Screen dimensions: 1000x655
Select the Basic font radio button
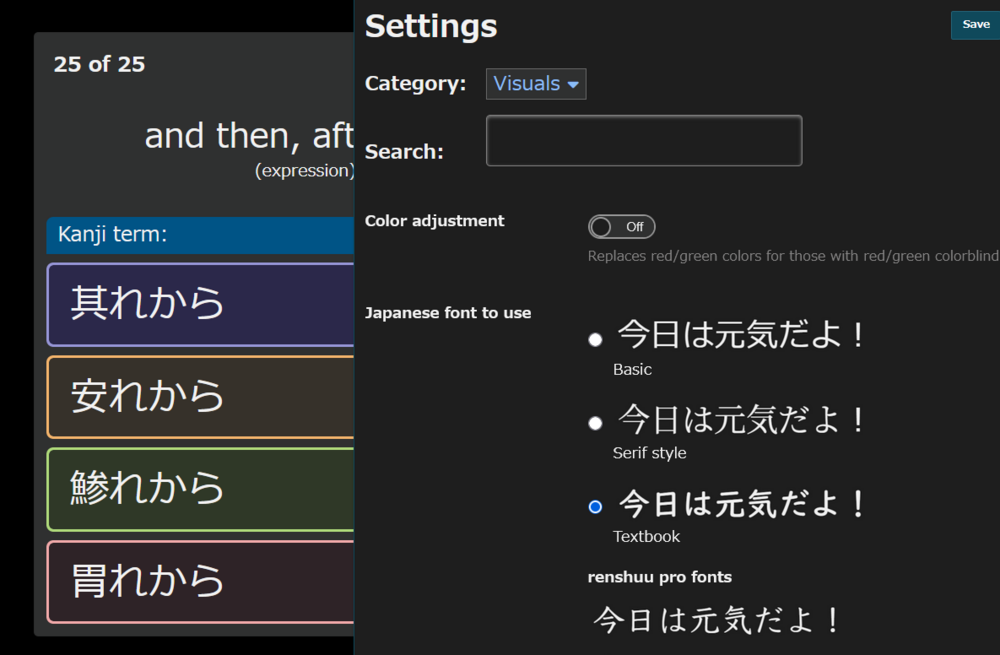point(595,340)
